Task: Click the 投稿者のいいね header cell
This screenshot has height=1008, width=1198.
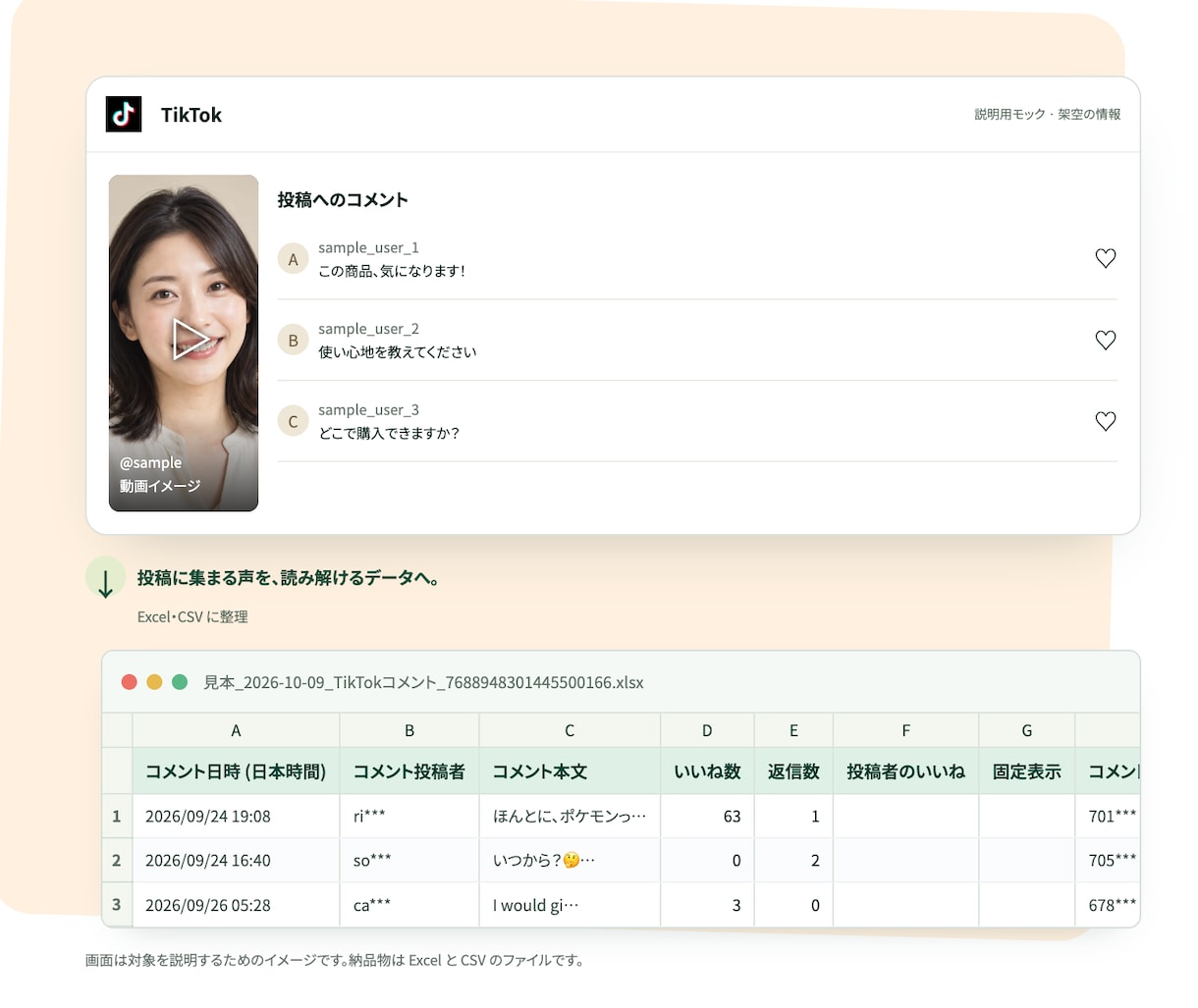Action: [x=905, y=771]
